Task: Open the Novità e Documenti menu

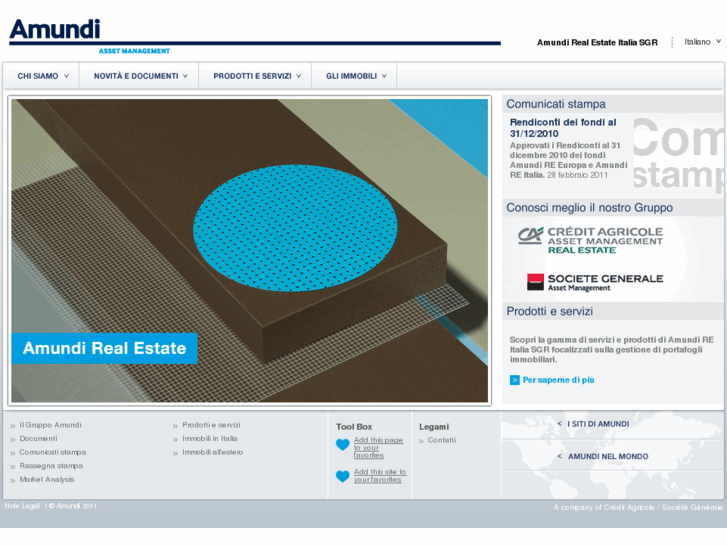Action: 140,76
